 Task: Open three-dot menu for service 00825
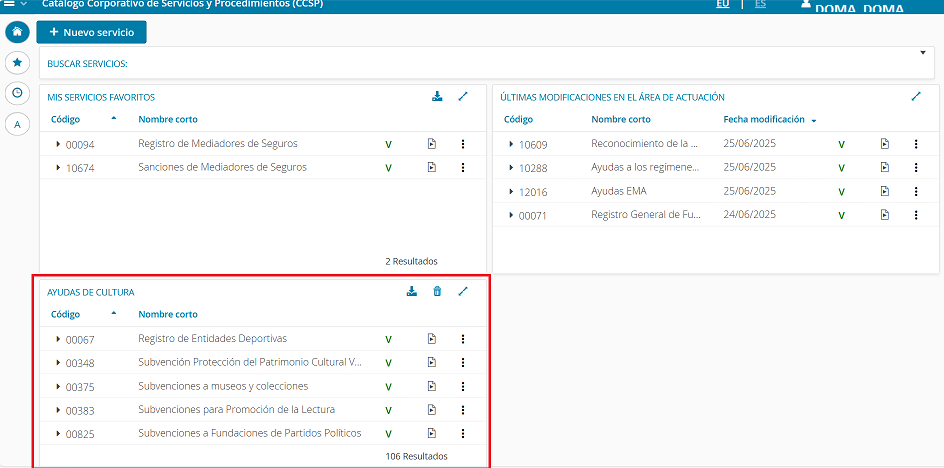462,433
